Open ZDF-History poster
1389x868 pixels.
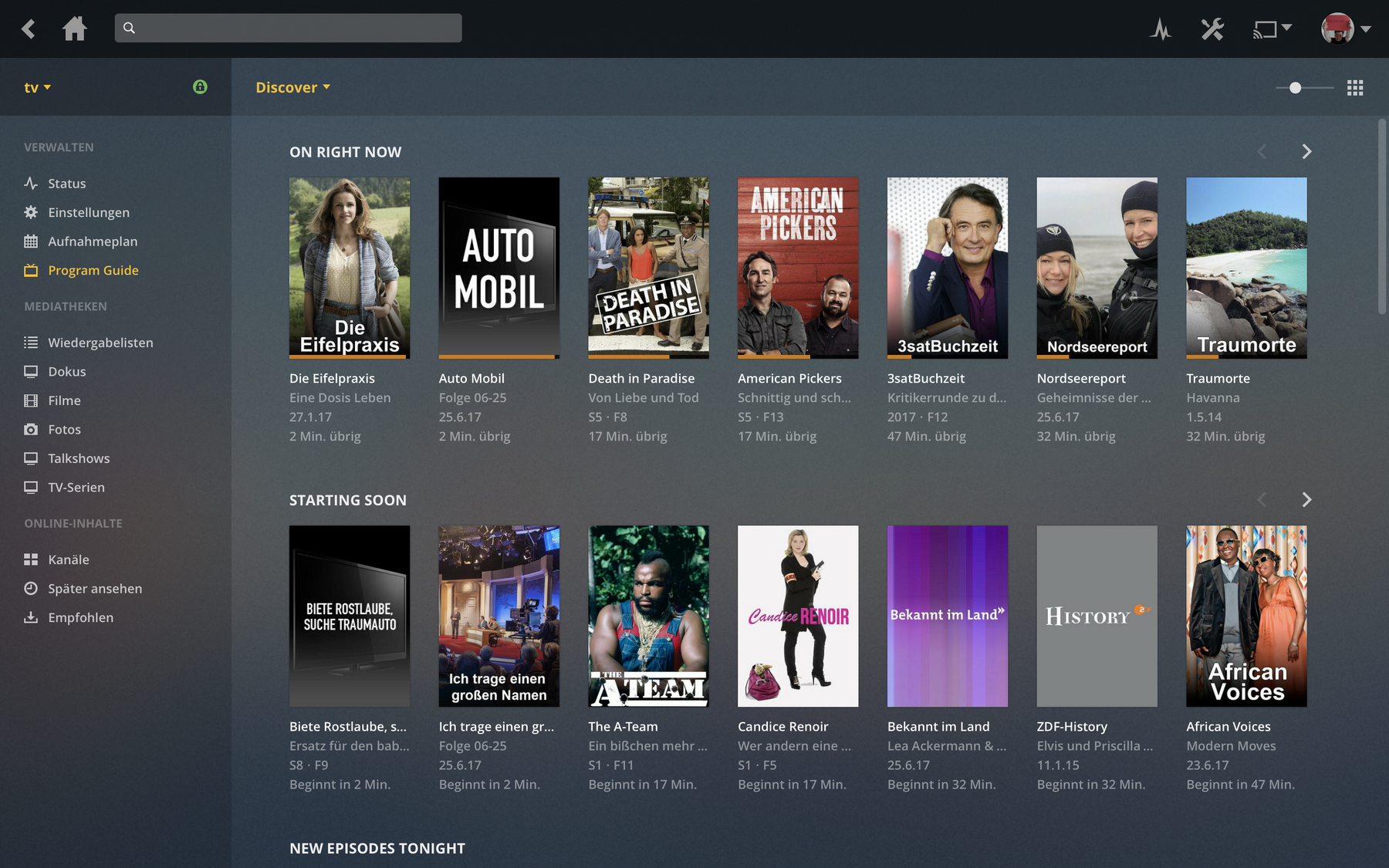(x=1097, y=616)
